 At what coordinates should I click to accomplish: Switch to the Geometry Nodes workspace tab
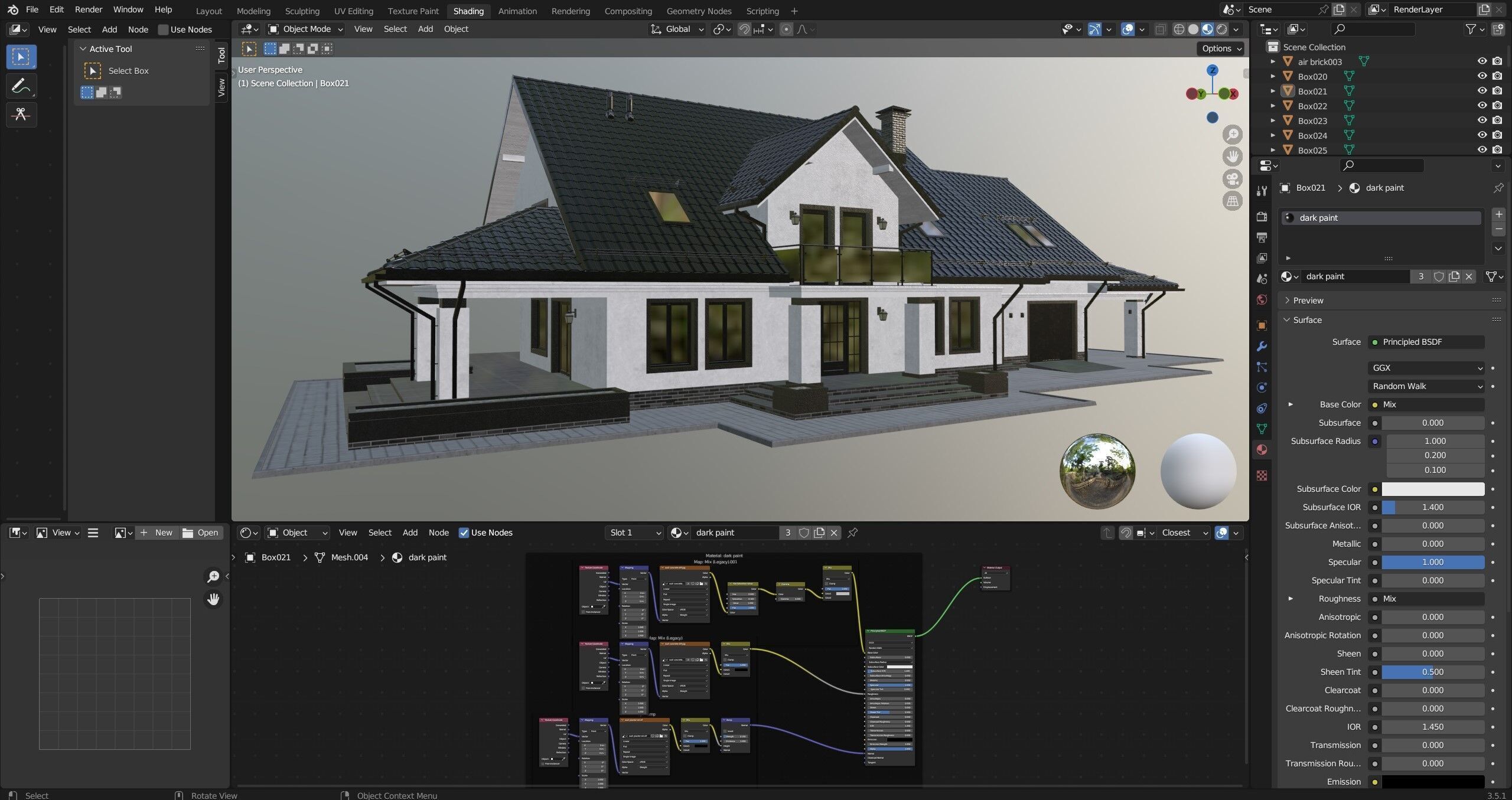(699, 11)
